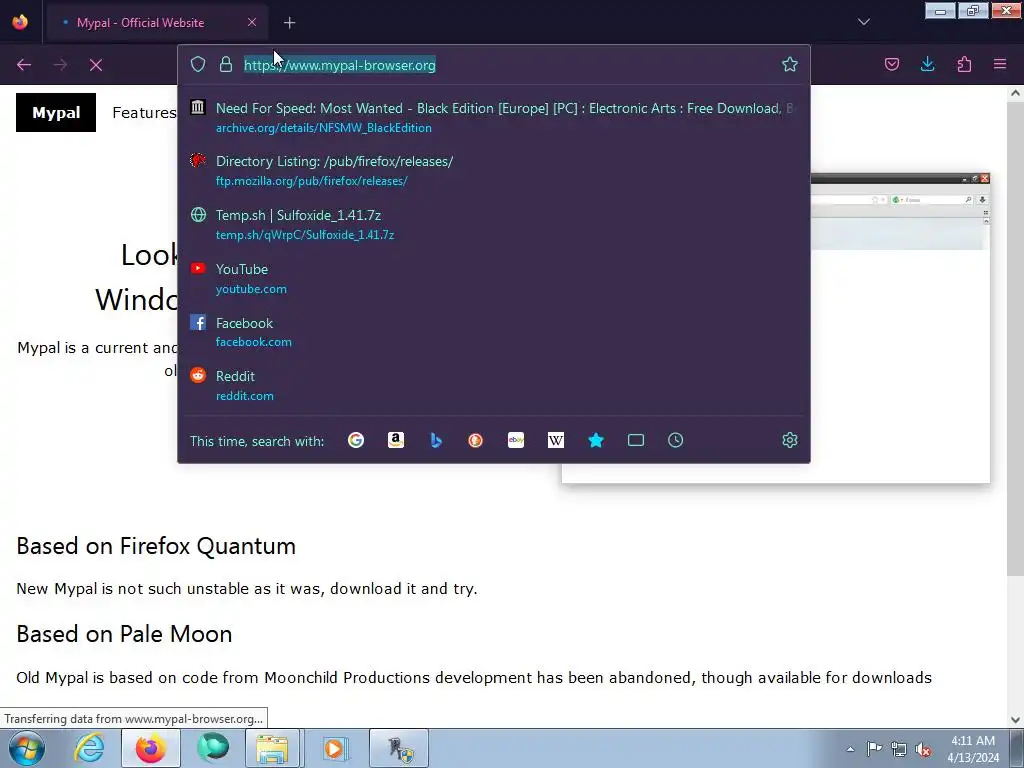Search this time with DuckDuckGo

(x=475, y=440)
